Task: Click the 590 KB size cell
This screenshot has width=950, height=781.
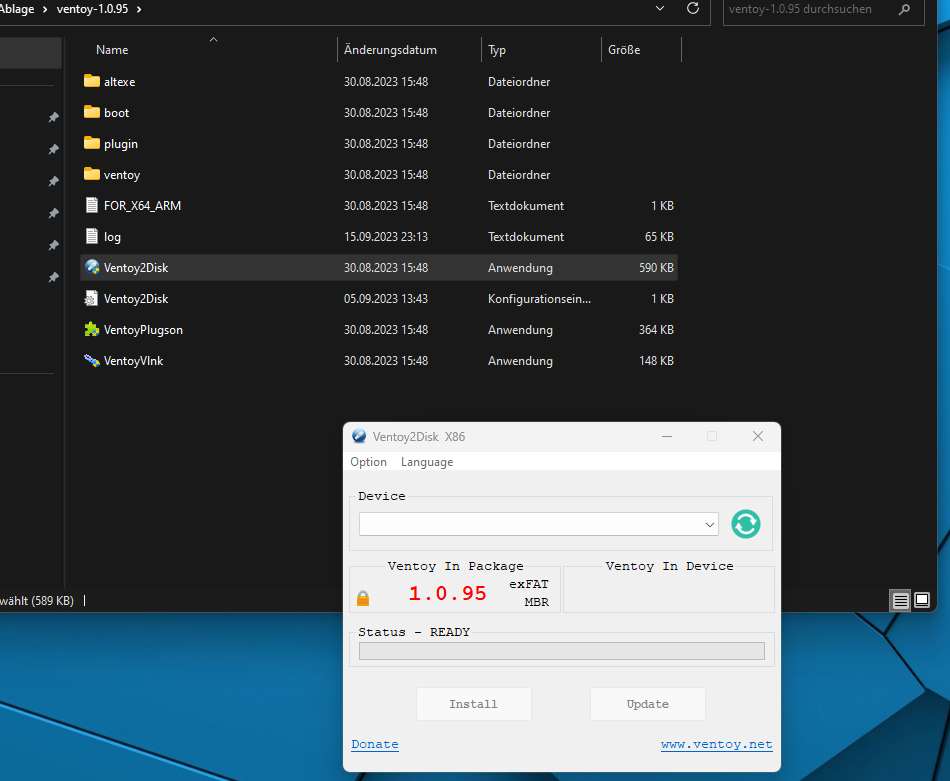Action: tap(656, 268)
